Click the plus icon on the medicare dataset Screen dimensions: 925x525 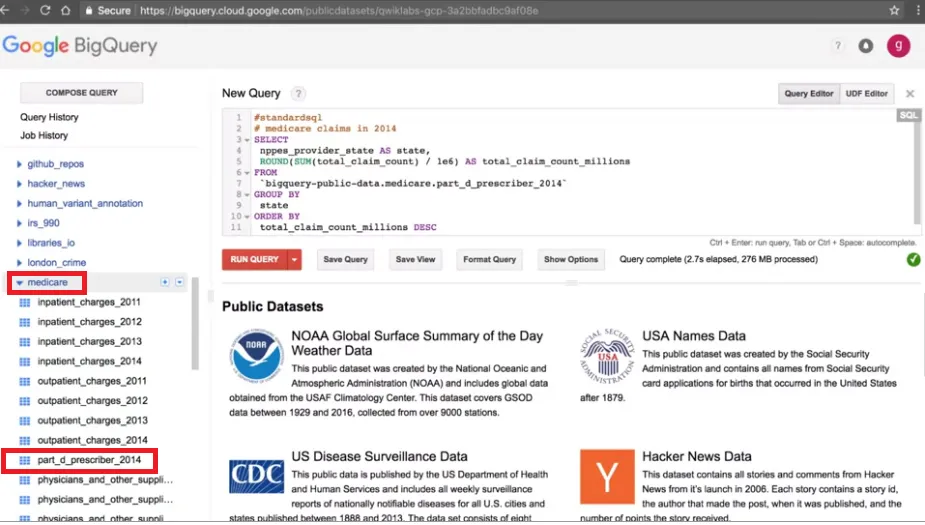(x=165, y=282)
